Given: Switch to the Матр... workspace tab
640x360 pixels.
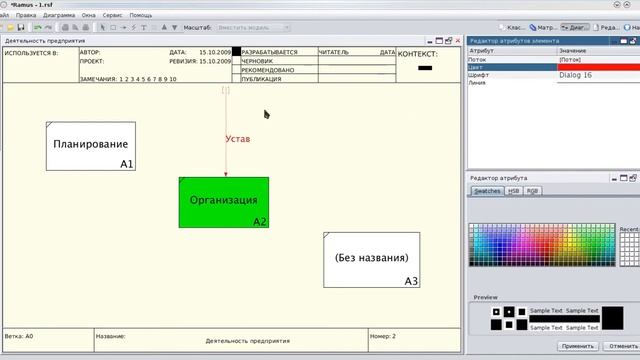Looking at the screenshot, I should click(543, 27).
